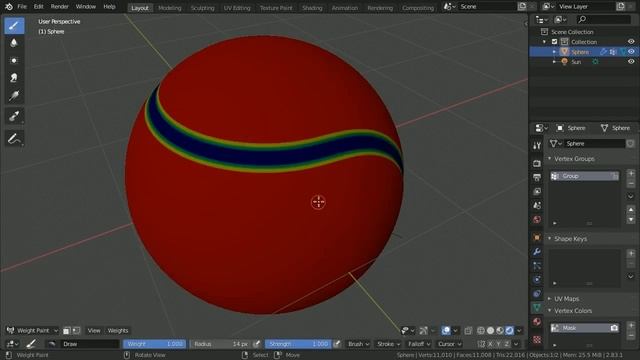
Task: Switch to Material Preview shading
Action: tap(500, 330)
